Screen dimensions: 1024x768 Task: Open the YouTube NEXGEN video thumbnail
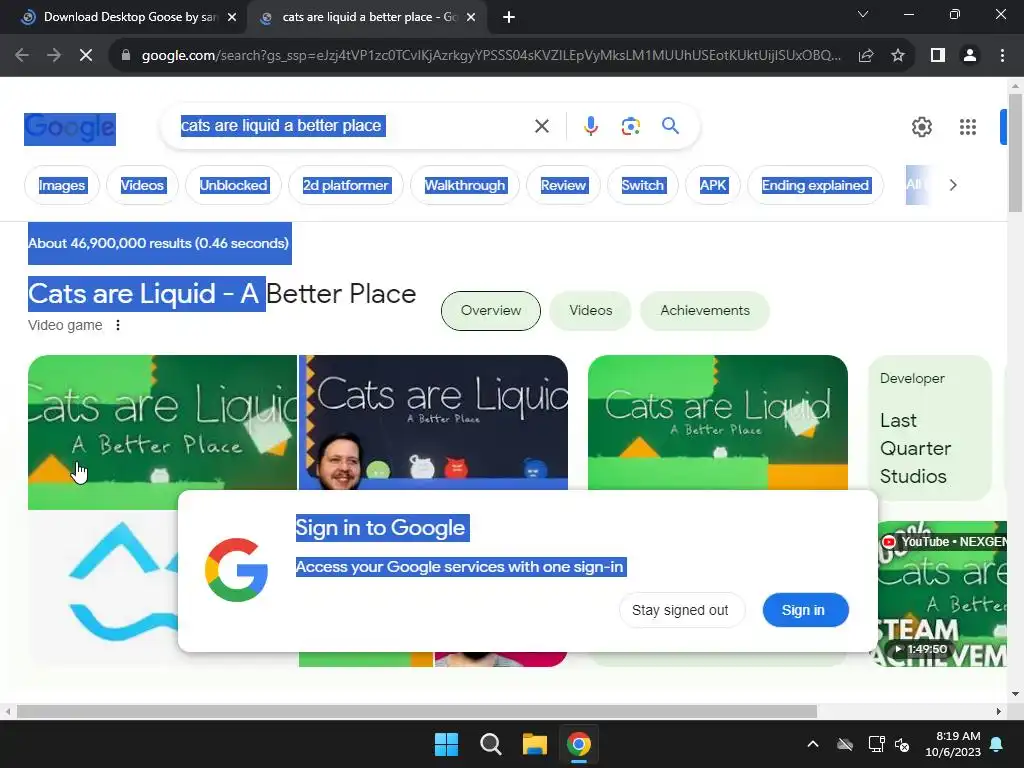pos(943,594)
